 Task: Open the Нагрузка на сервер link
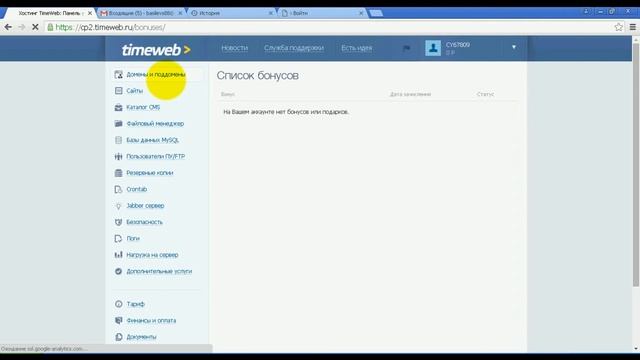click(152, 255)
